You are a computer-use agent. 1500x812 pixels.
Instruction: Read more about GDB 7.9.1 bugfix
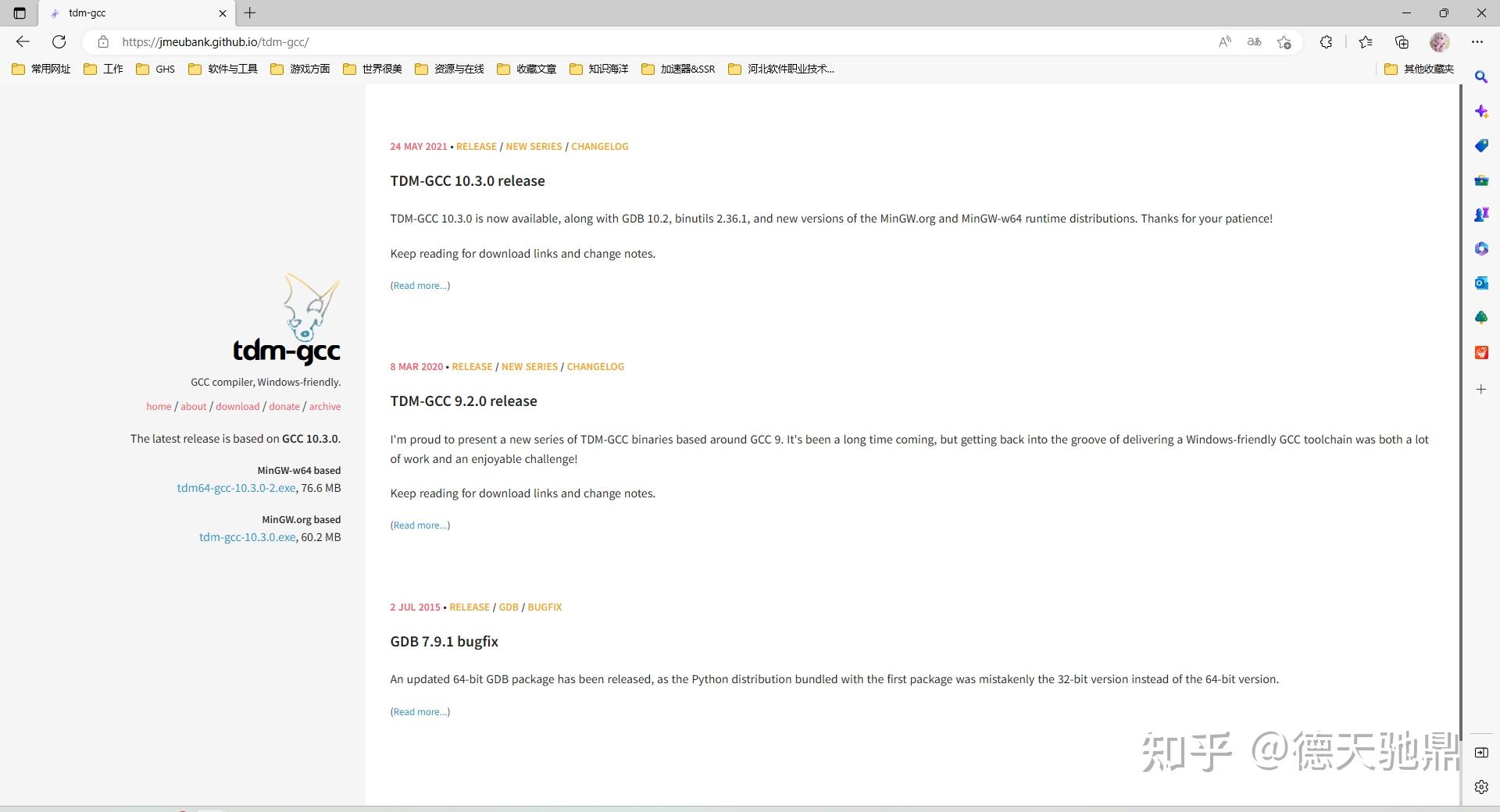pyautogui.click(x=420, y=712)
